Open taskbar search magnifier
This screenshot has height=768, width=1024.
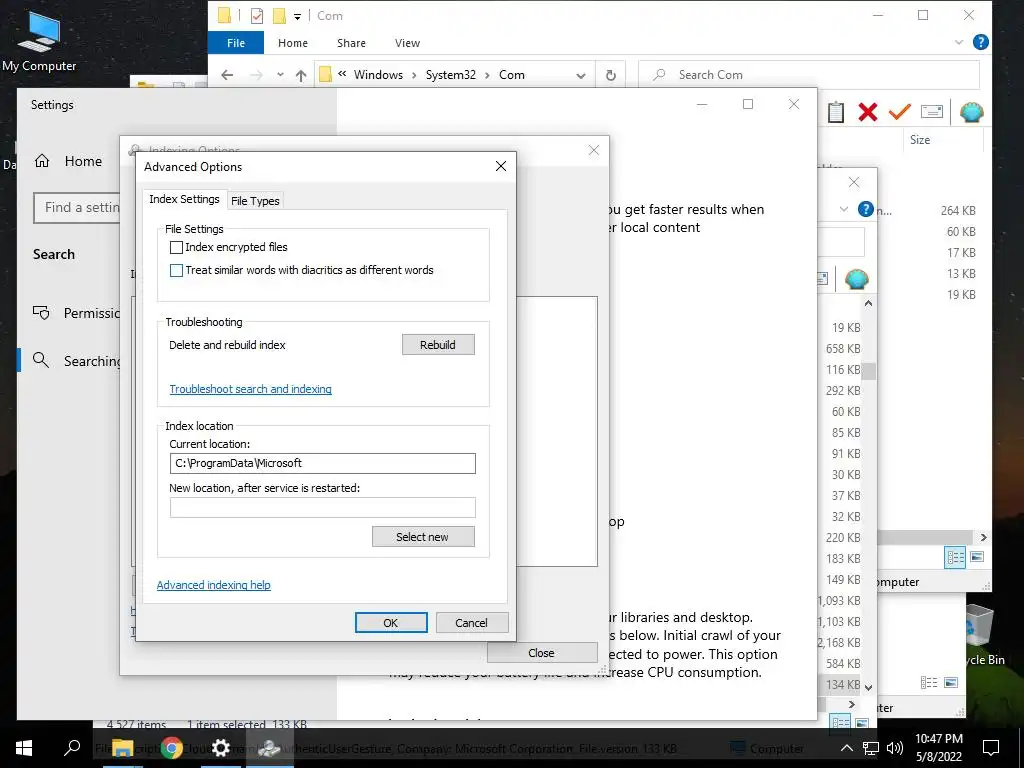click(x=72, y=748)
